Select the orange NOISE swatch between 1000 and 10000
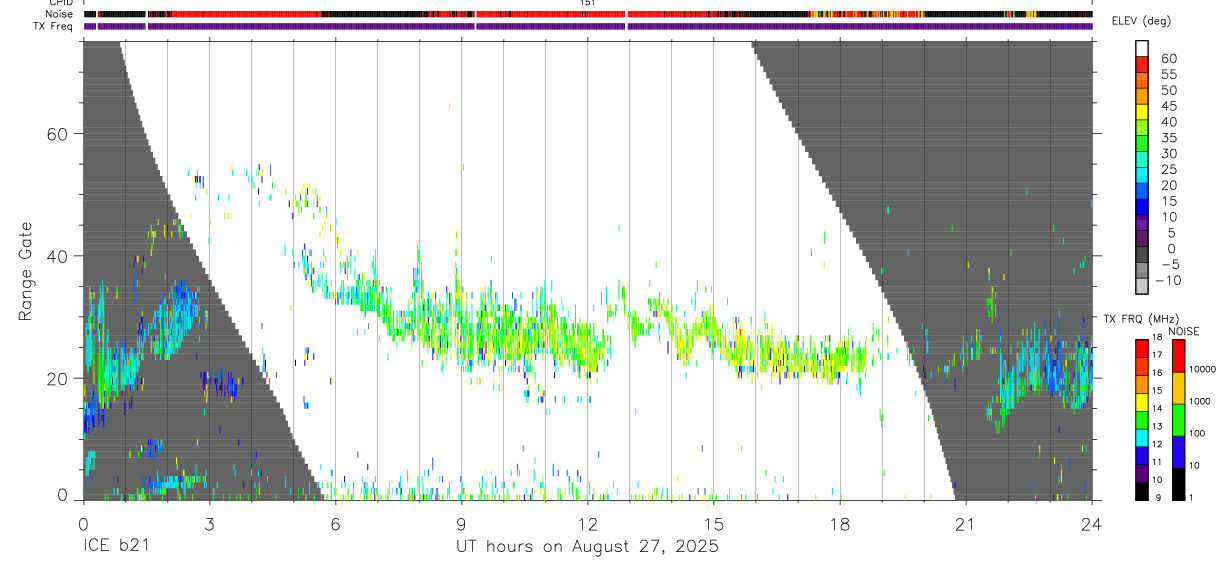This screenshot has height=567, width=1228. (x=1179, y=386)
